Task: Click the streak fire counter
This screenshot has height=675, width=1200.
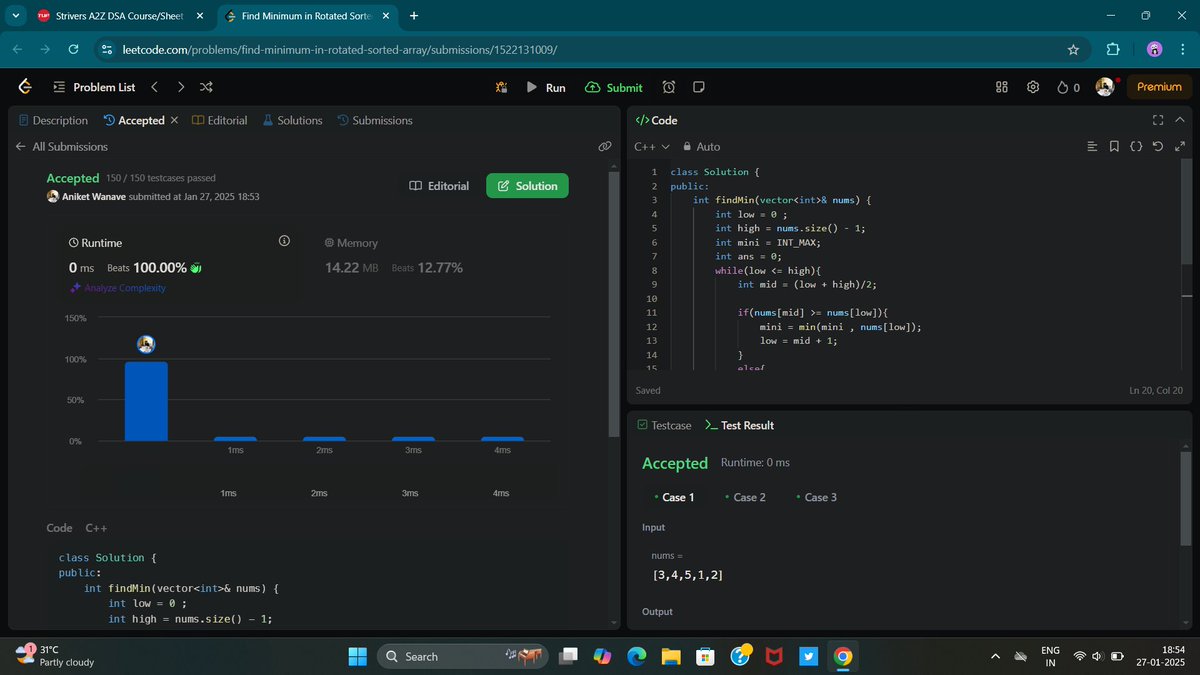Action: [x=1068, y=87]
